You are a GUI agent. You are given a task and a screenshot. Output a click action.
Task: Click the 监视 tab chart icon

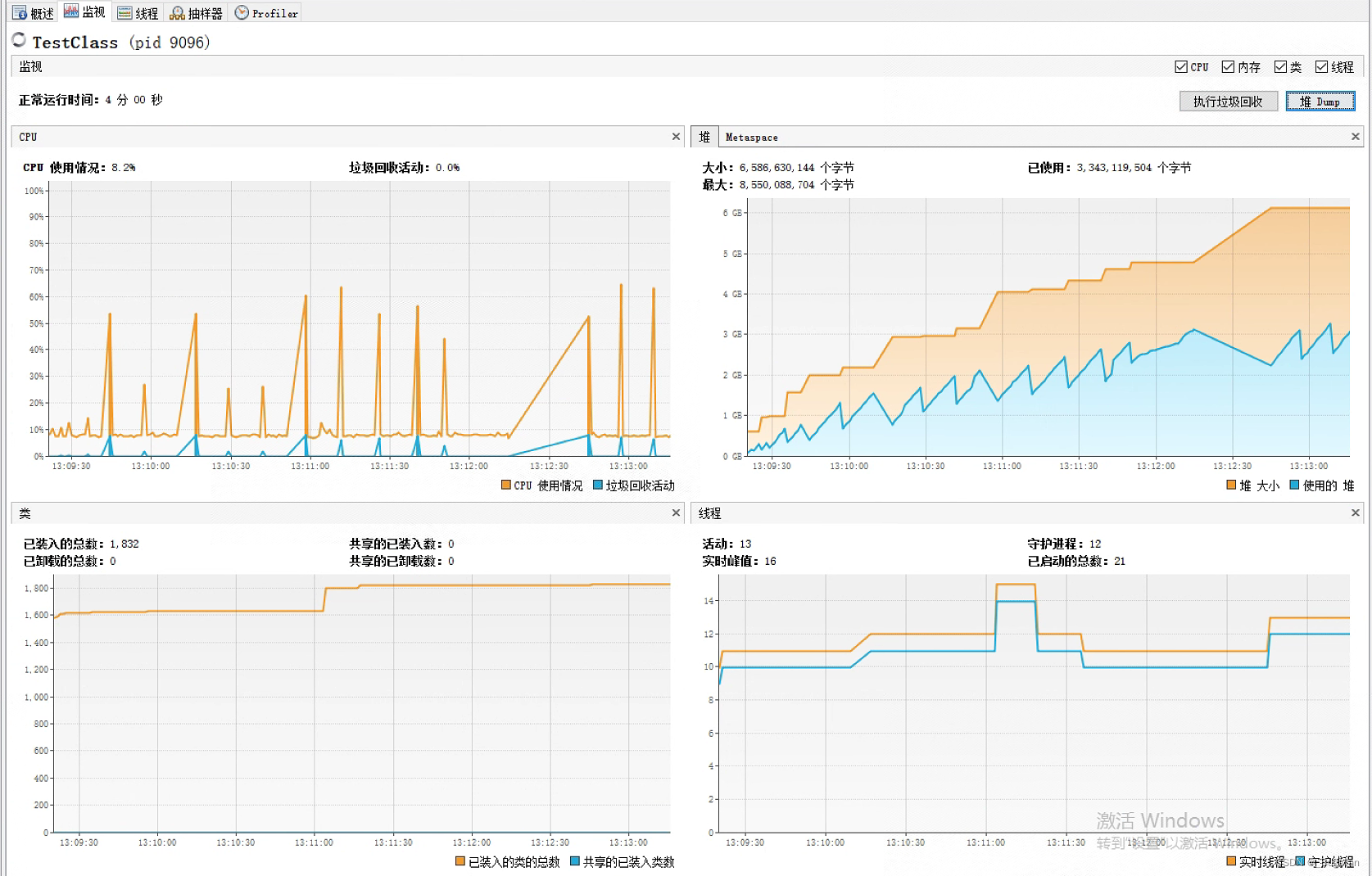tap(71, 11)
